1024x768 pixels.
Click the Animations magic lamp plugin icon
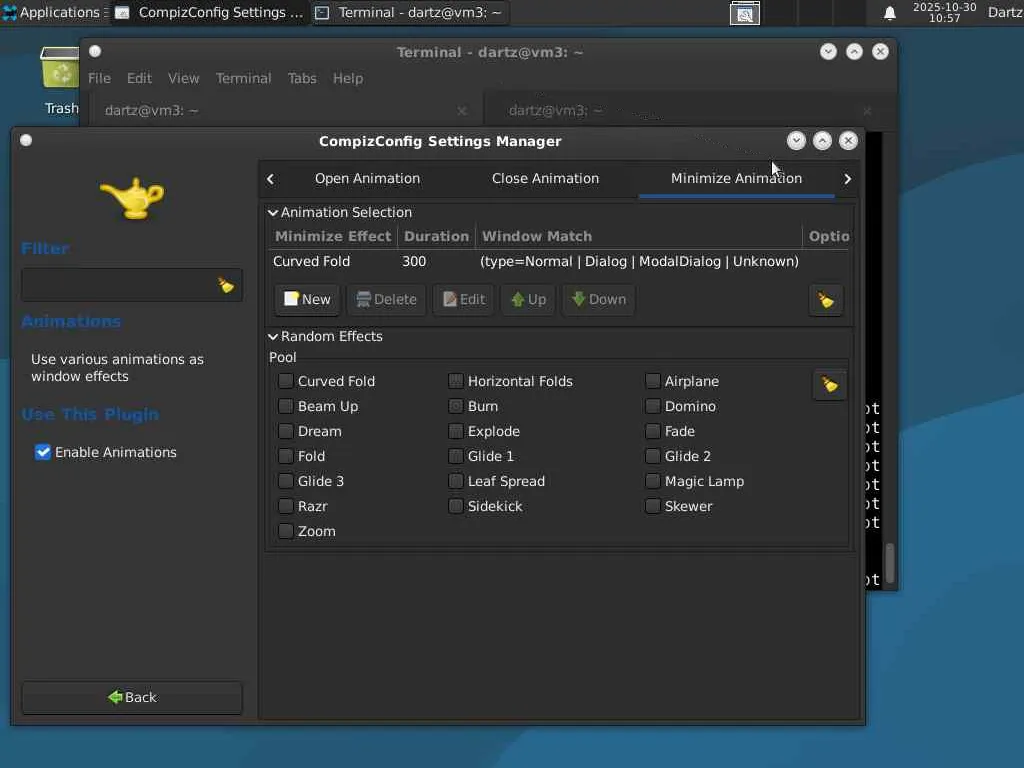(x=133, y=198)
